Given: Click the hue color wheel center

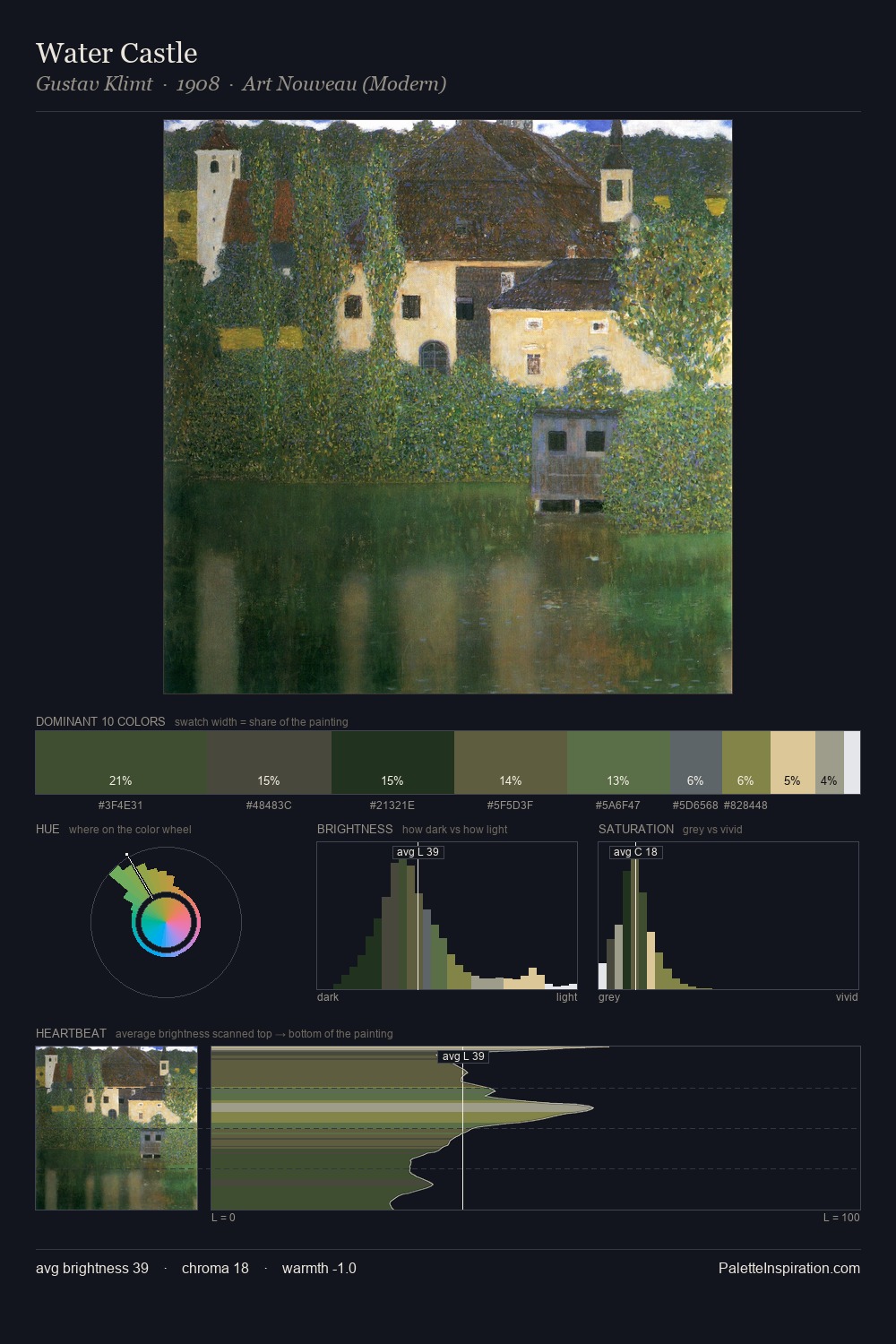Looking at the screenshot, I should click(166, 922).
